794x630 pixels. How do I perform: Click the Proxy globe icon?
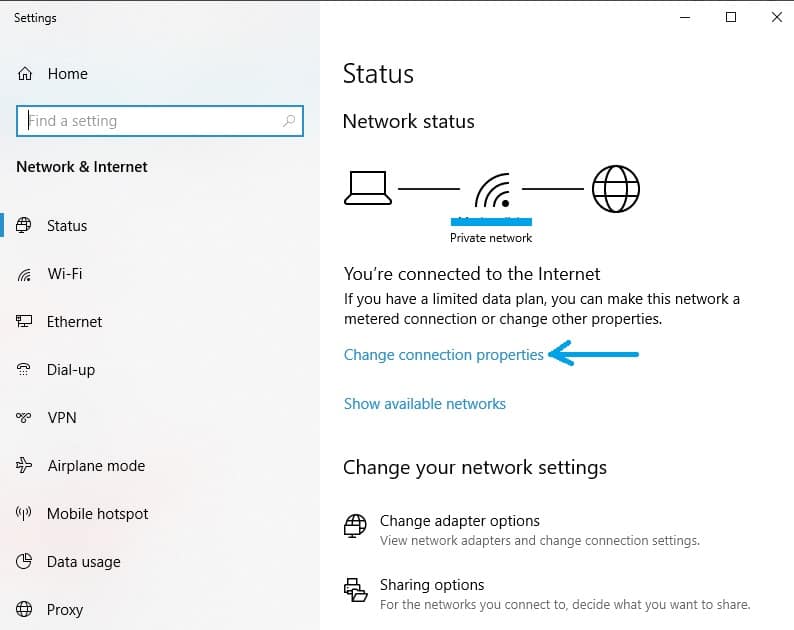point(25,610)
